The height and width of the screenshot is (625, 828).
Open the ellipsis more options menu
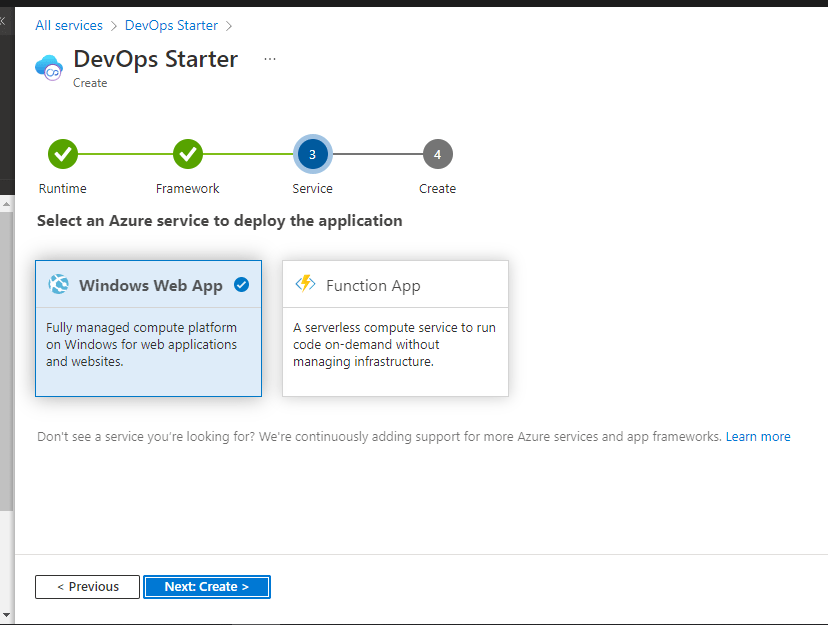click(x=270, y=59)
